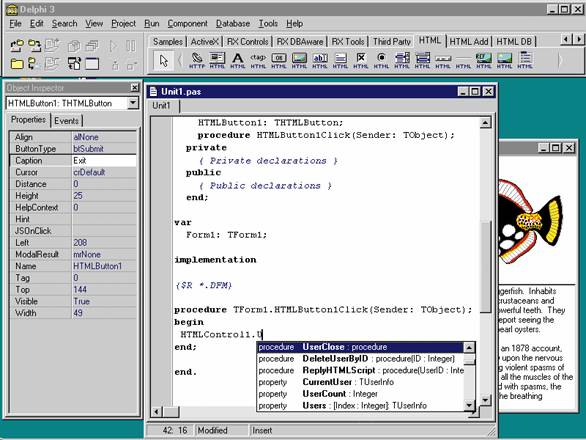The height and width of the screenshot is (440, 586).
Task: Choose CurrentUser property in completion list
Action: point(360,382)
